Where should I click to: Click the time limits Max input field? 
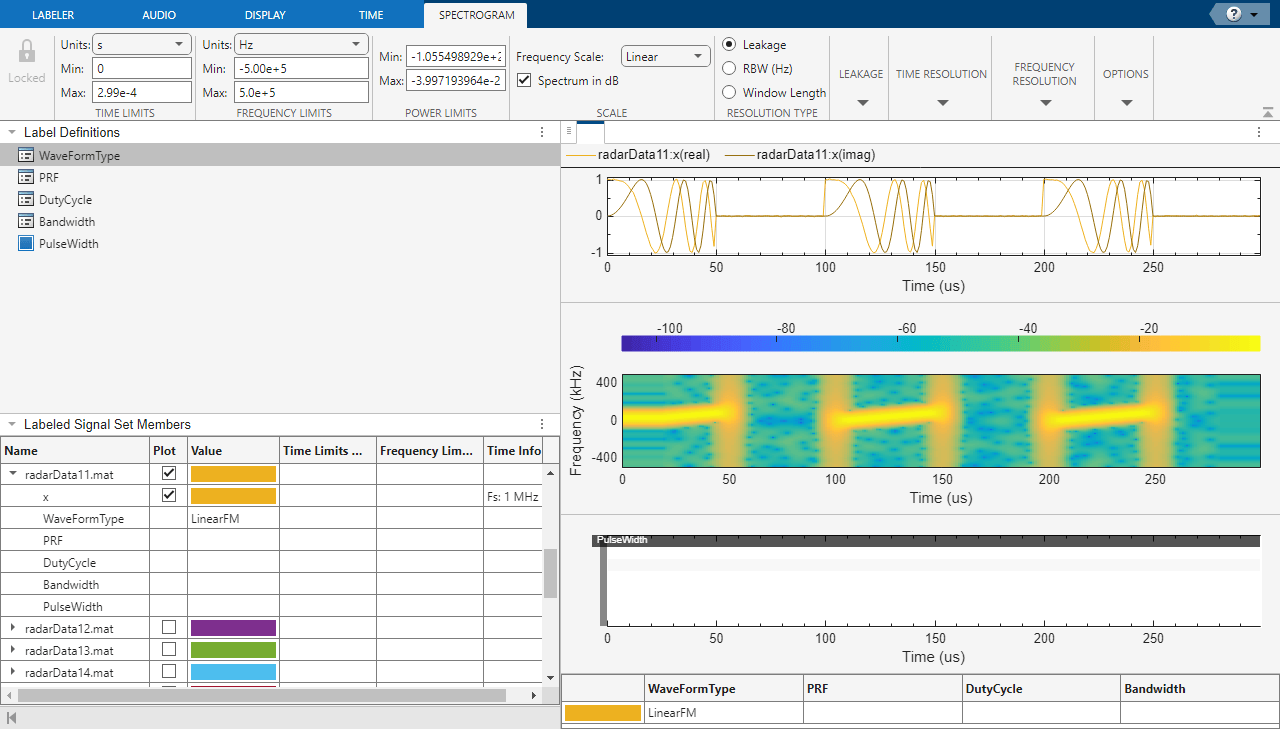[x=141, y=93]
